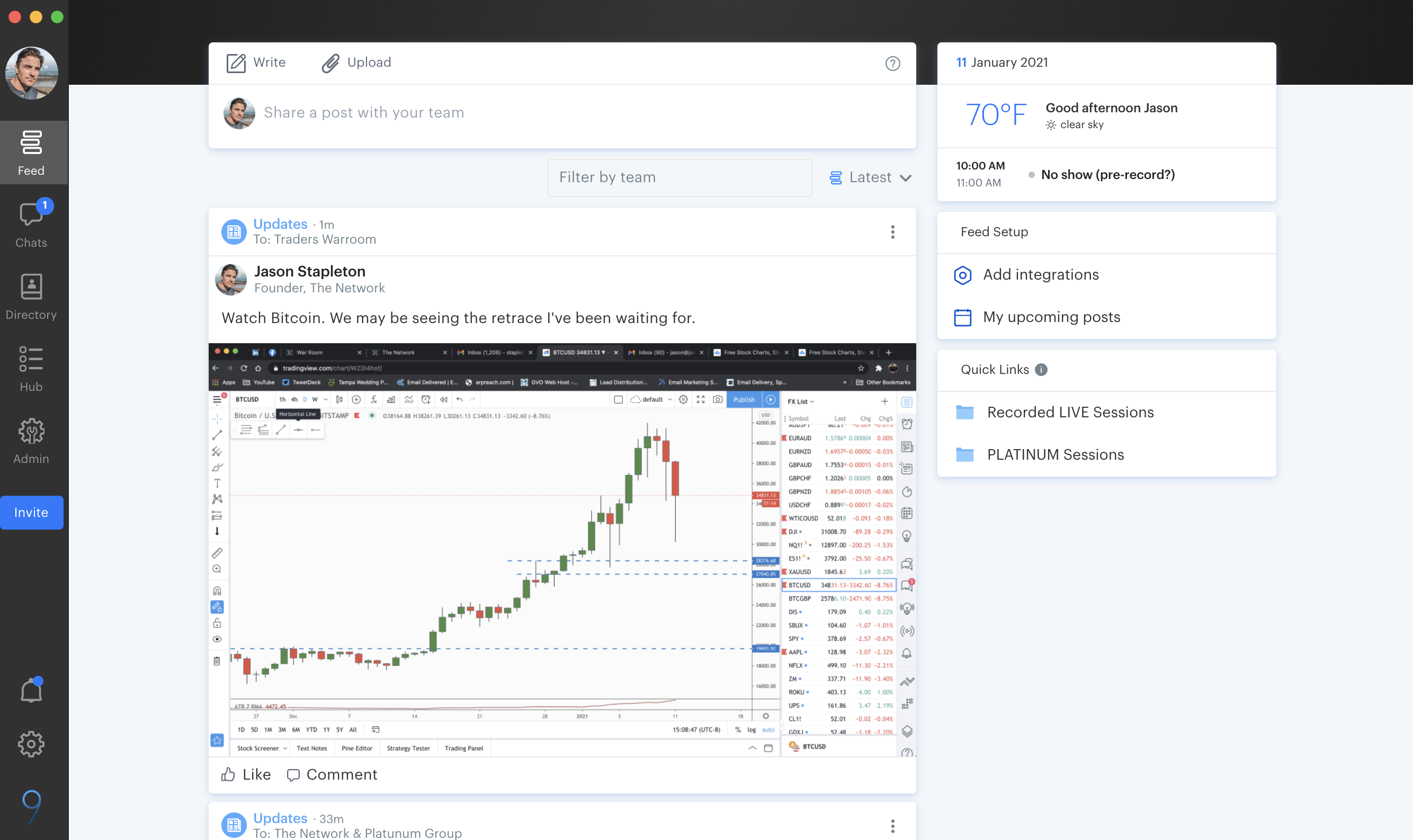Click the Filter by team field

[x=679, y=177]
